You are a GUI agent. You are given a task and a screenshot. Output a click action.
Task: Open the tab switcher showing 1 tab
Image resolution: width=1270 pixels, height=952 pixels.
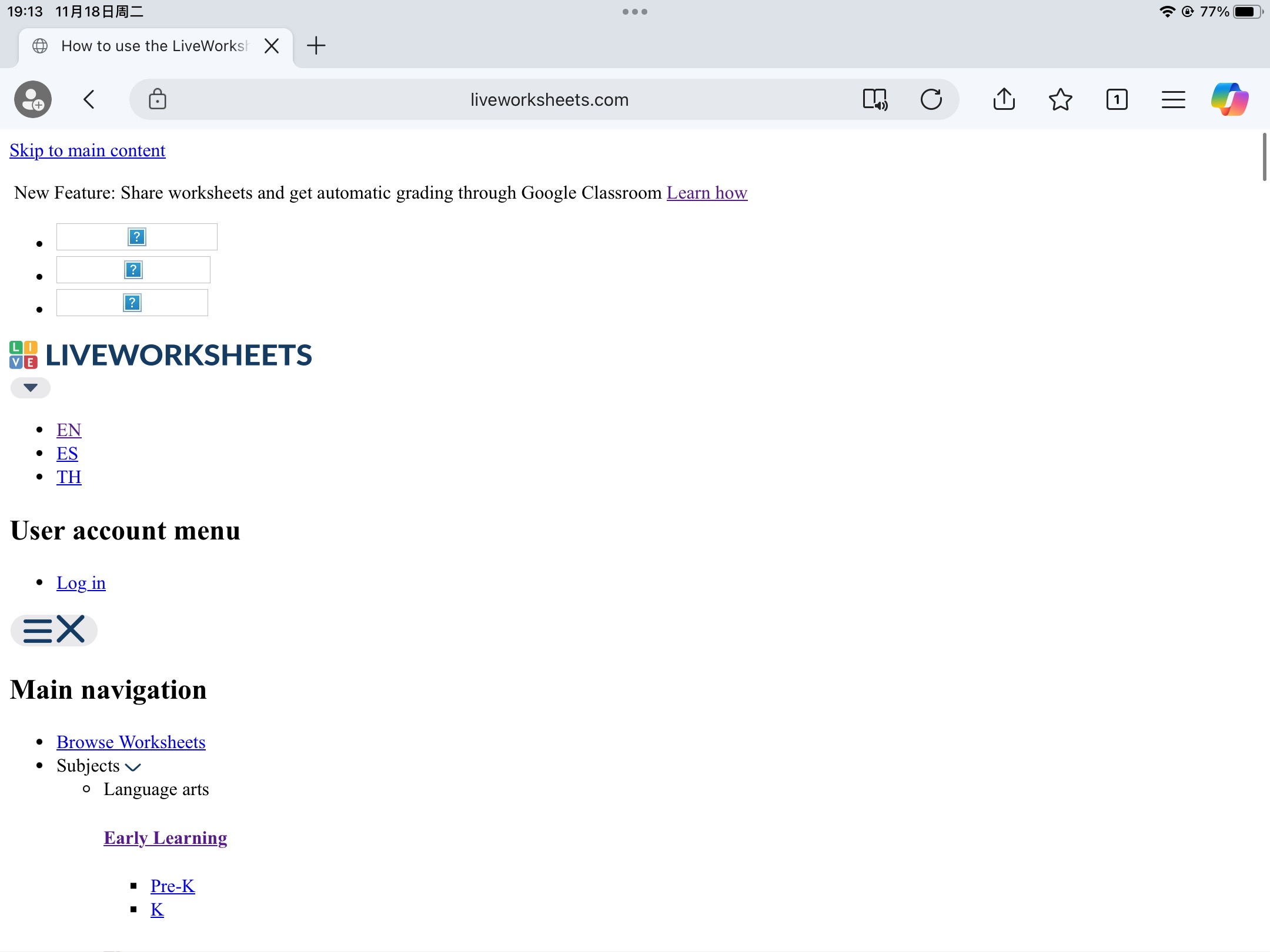coord(1117,99)
